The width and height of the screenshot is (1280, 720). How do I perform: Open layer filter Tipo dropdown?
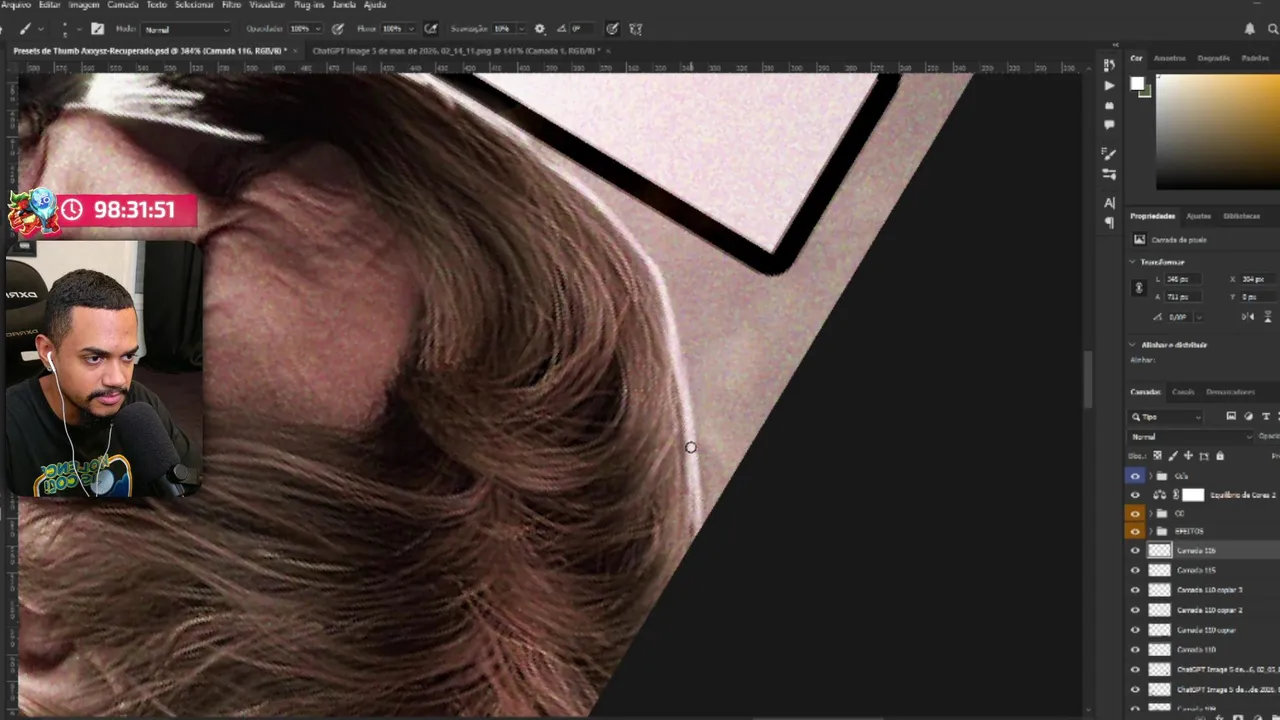point(1166,416)
